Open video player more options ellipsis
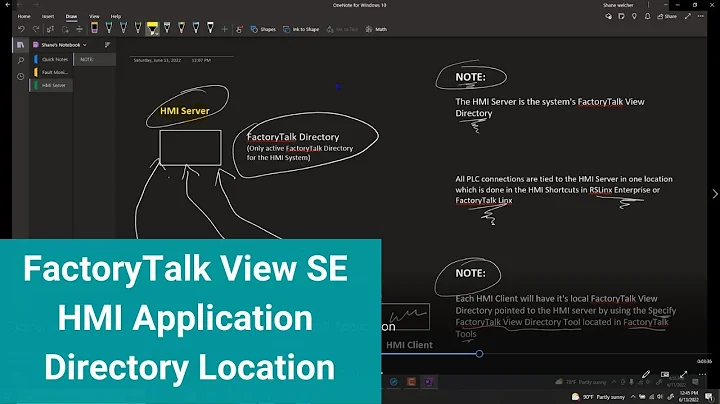Screen dimensions: 720x404 pyautogui.click(x=702, y=375)
